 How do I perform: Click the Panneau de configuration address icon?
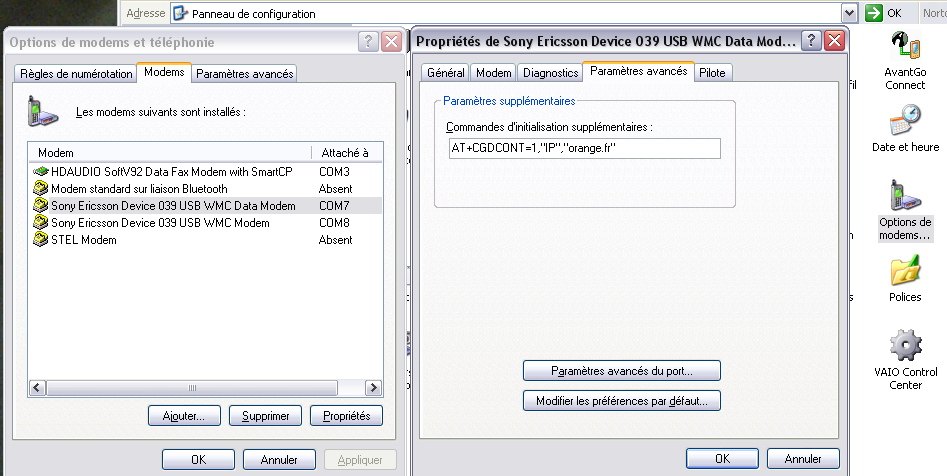180,13
